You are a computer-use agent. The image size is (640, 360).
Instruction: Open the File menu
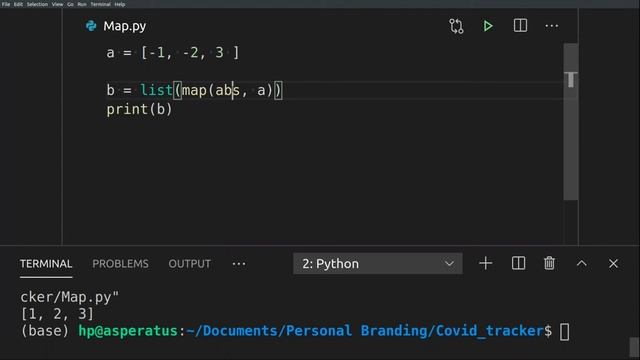coord(6,4)
